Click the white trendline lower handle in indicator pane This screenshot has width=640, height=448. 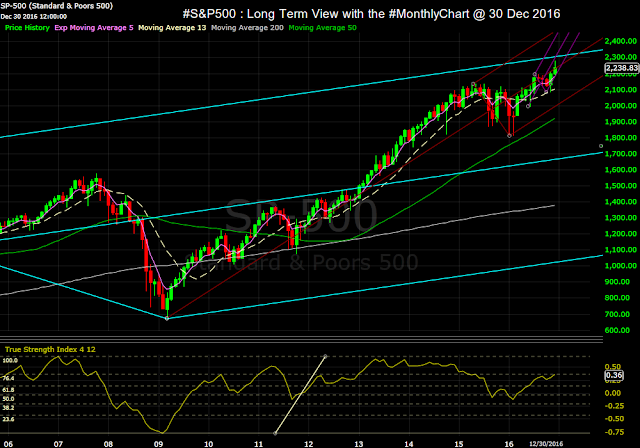point(275,433)
